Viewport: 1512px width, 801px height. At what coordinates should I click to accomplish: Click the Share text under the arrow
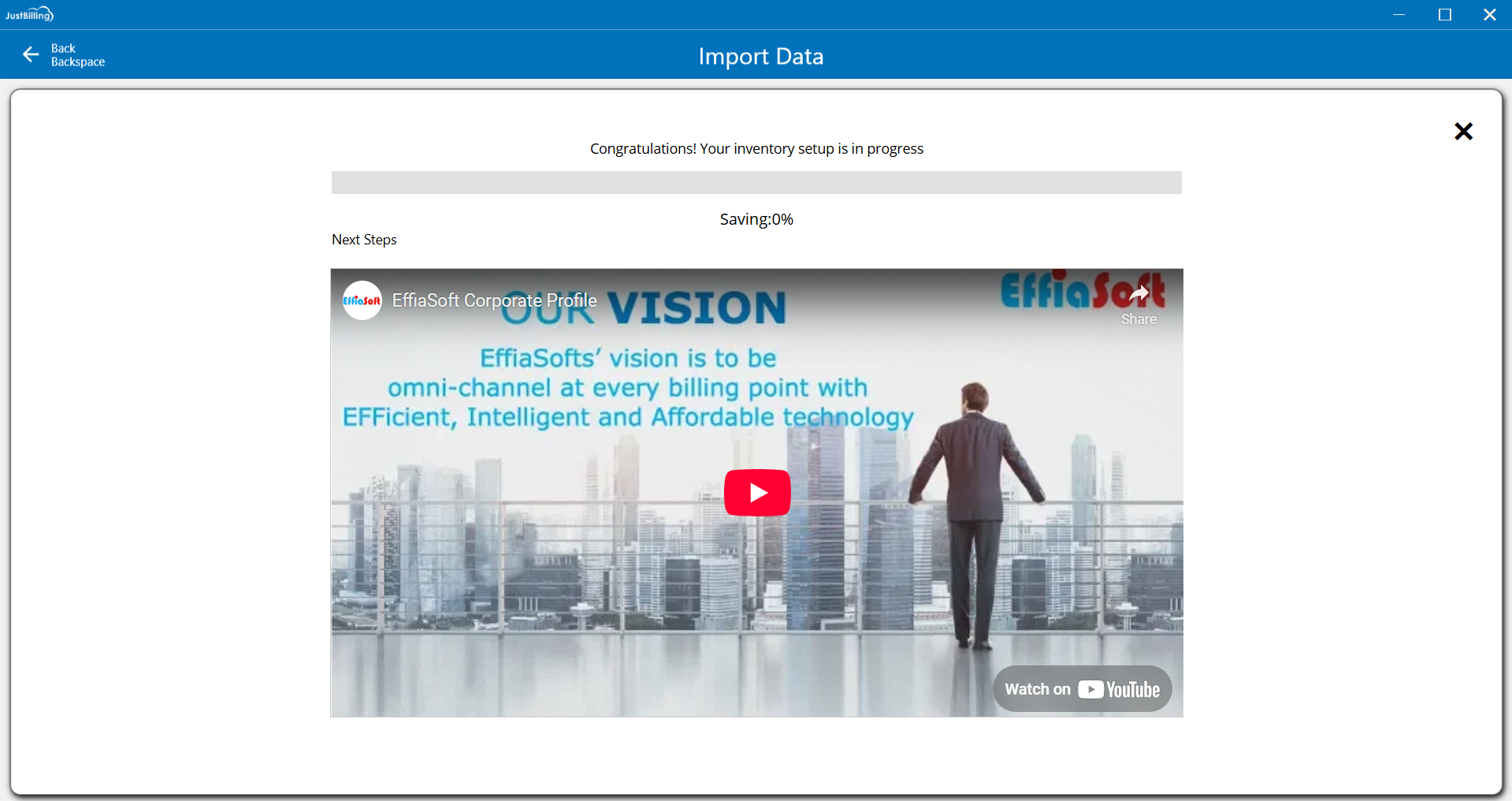point(1139,319)
